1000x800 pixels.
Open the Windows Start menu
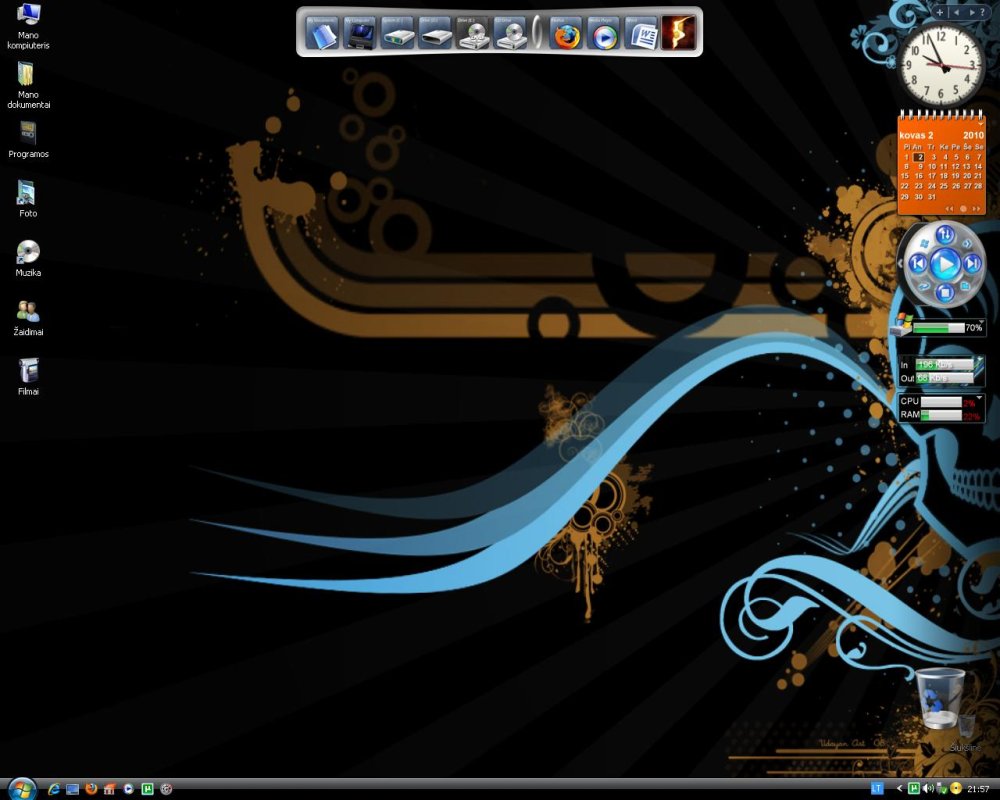20,788
